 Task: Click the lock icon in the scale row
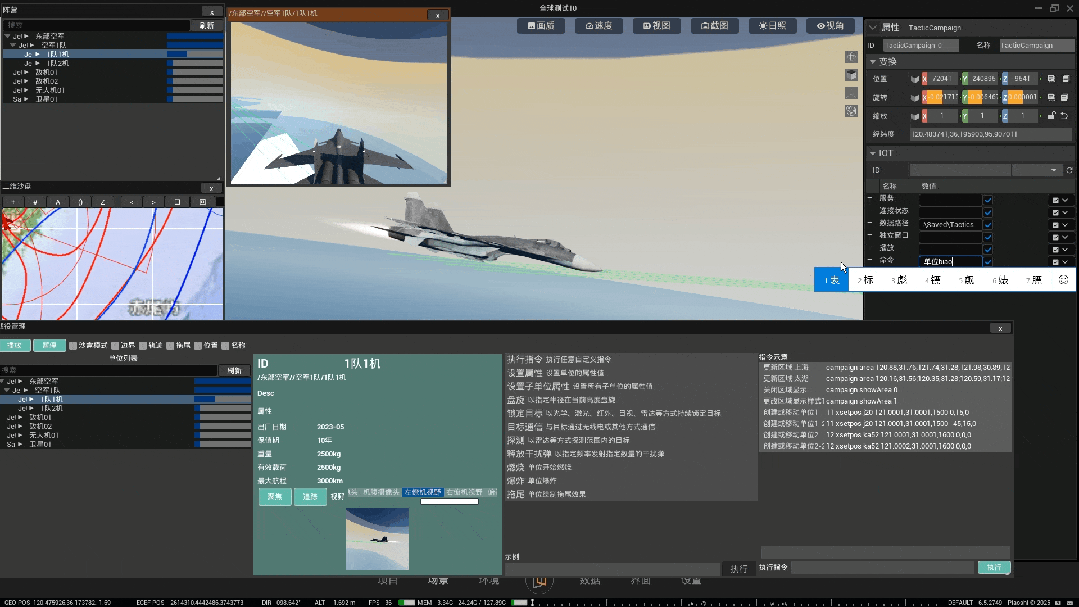1051,116
